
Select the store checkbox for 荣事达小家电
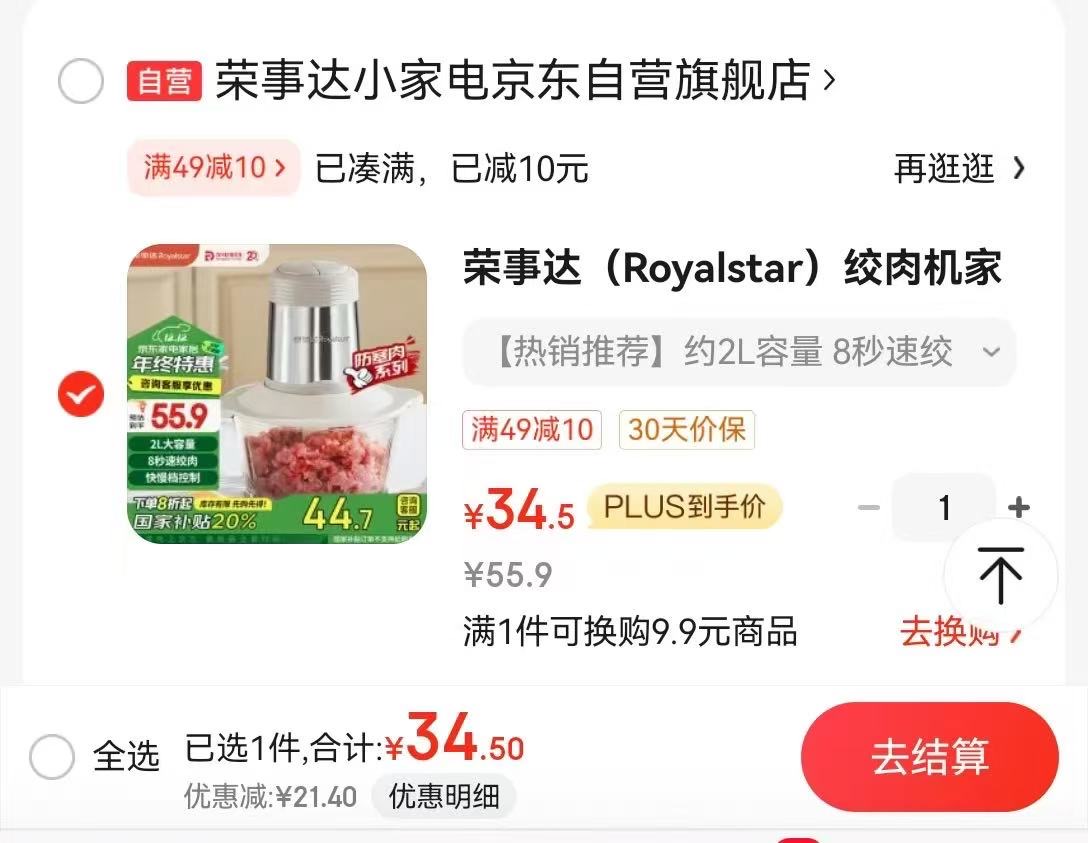tap(81, 80)
